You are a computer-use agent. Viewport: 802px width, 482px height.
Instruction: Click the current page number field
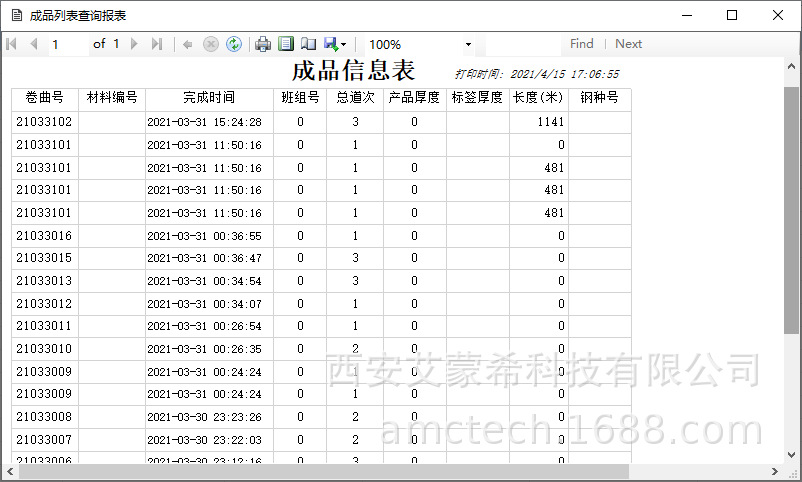66,44
